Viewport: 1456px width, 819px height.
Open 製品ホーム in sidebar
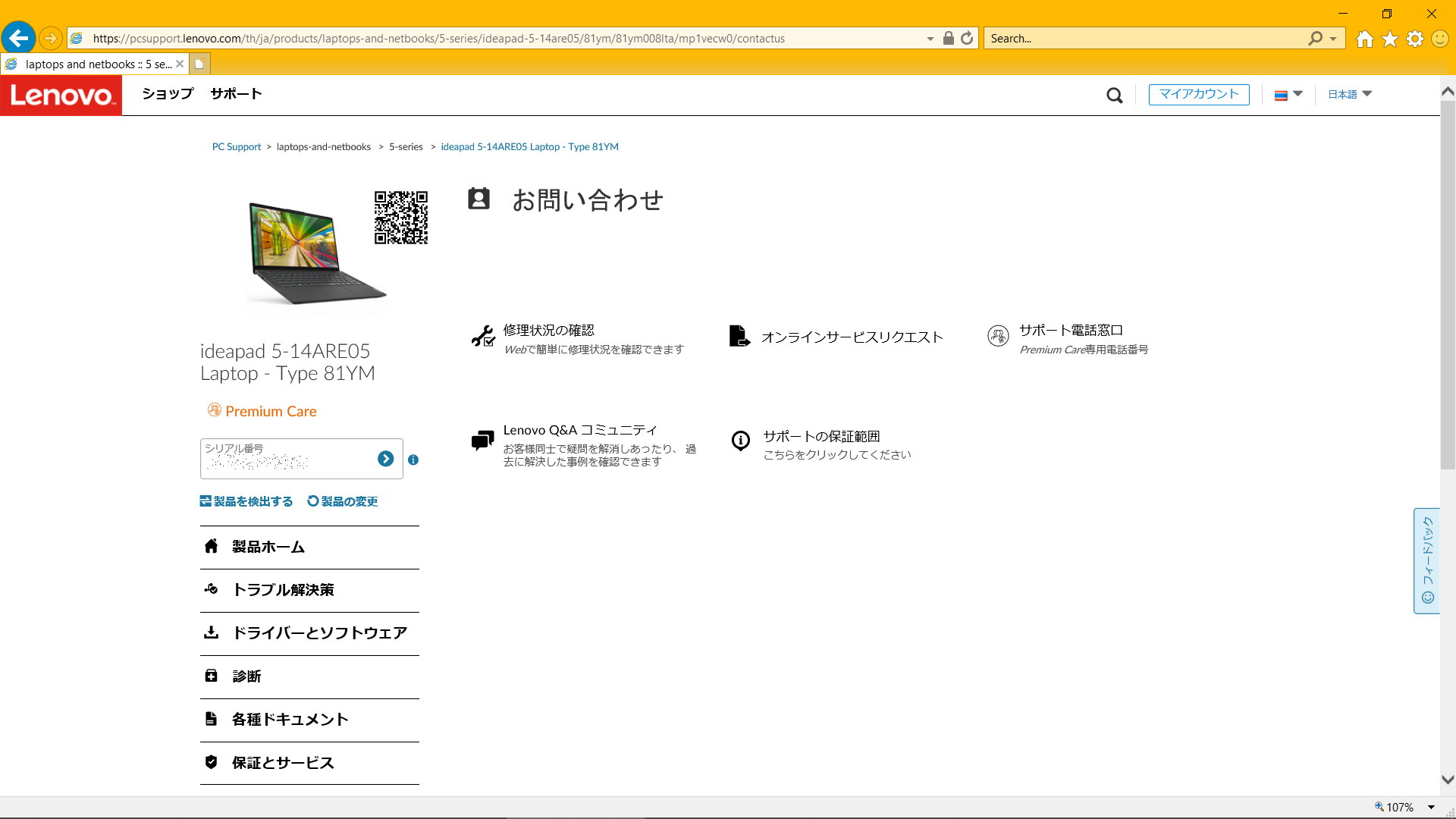[x=309, y=547]
